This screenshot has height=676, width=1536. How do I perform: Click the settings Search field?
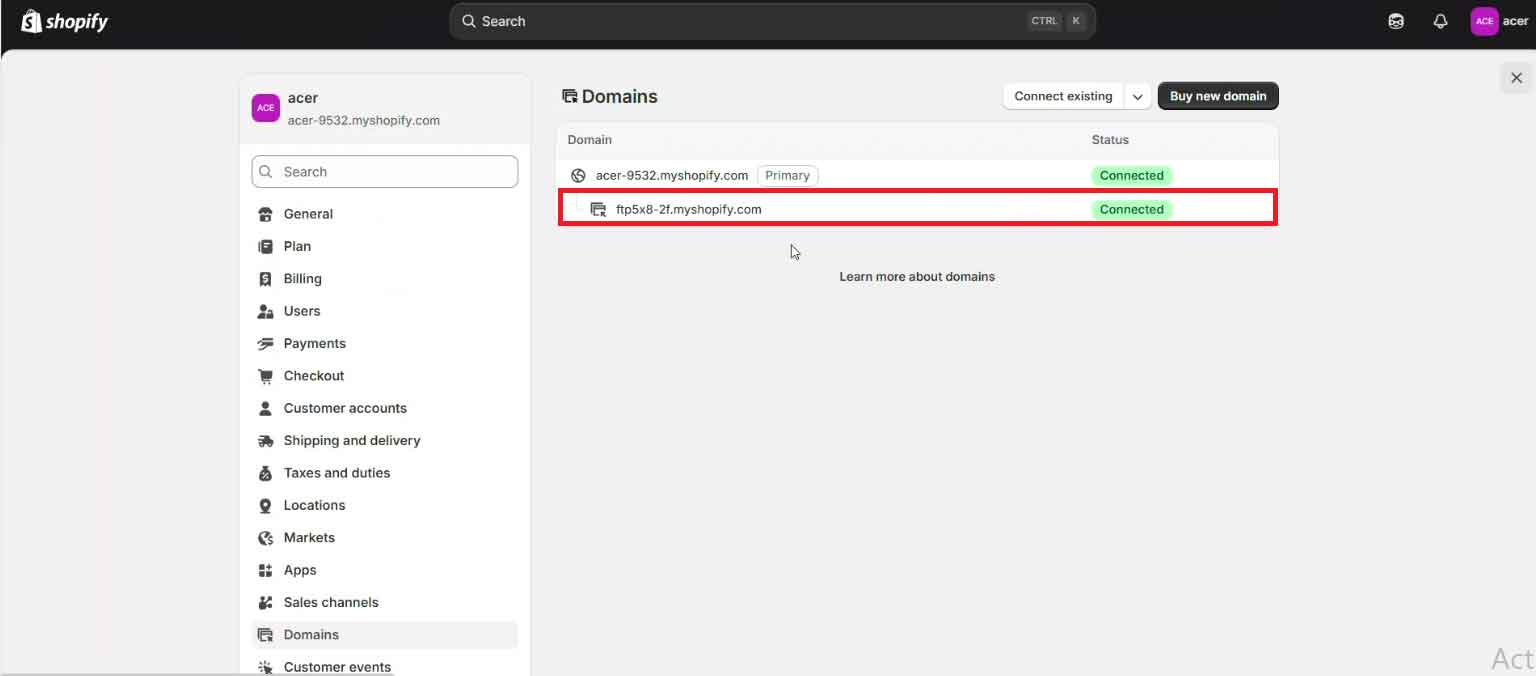pos(385,172)
